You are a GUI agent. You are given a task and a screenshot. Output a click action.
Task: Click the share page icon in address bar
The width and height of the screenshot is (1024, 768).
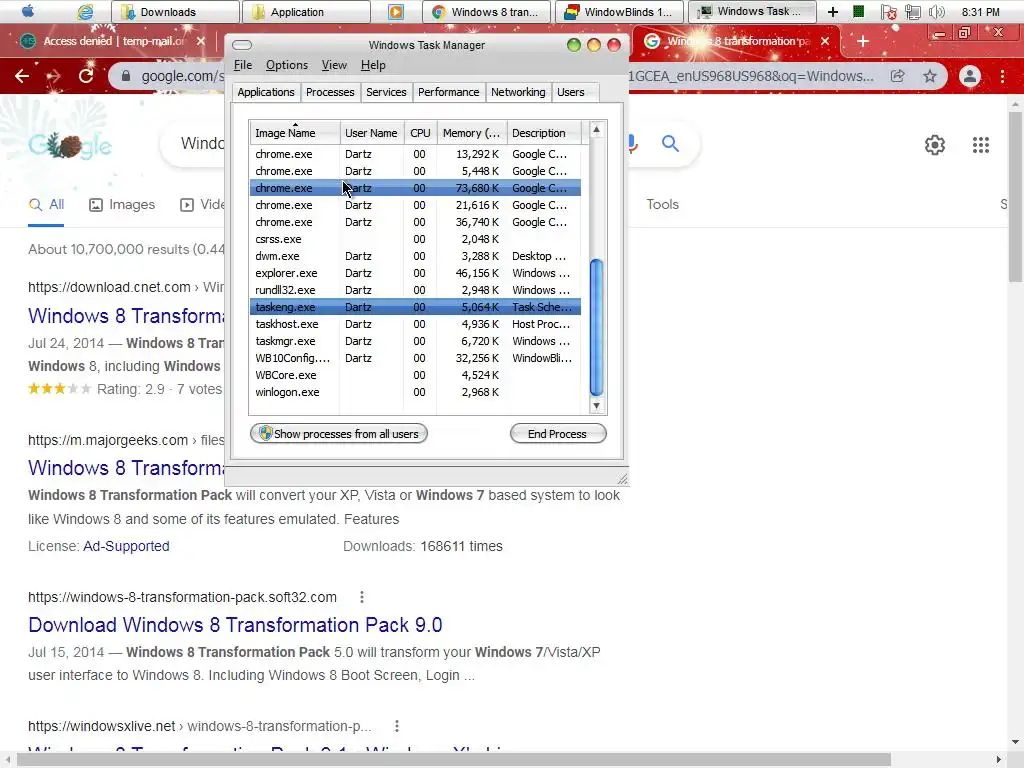(x=898, y=76)
